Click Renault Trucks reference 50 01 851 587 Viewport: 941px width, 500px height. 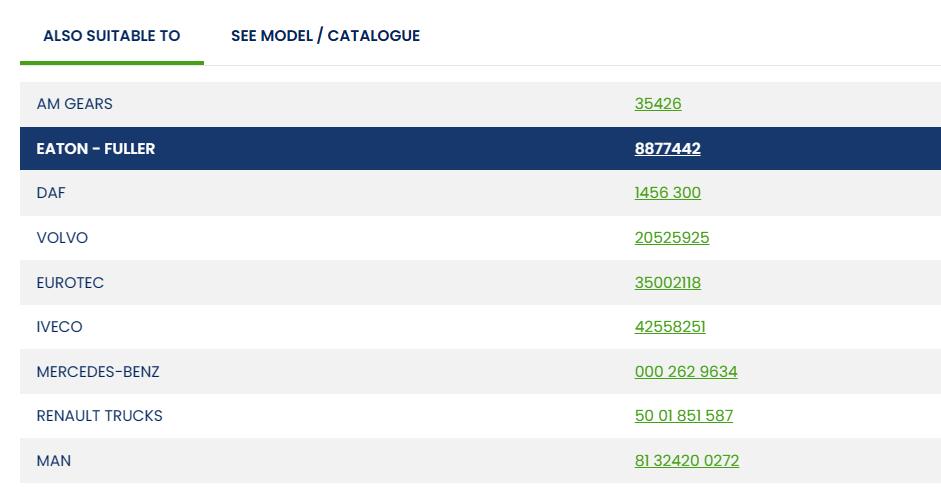[x=684, y=416]
